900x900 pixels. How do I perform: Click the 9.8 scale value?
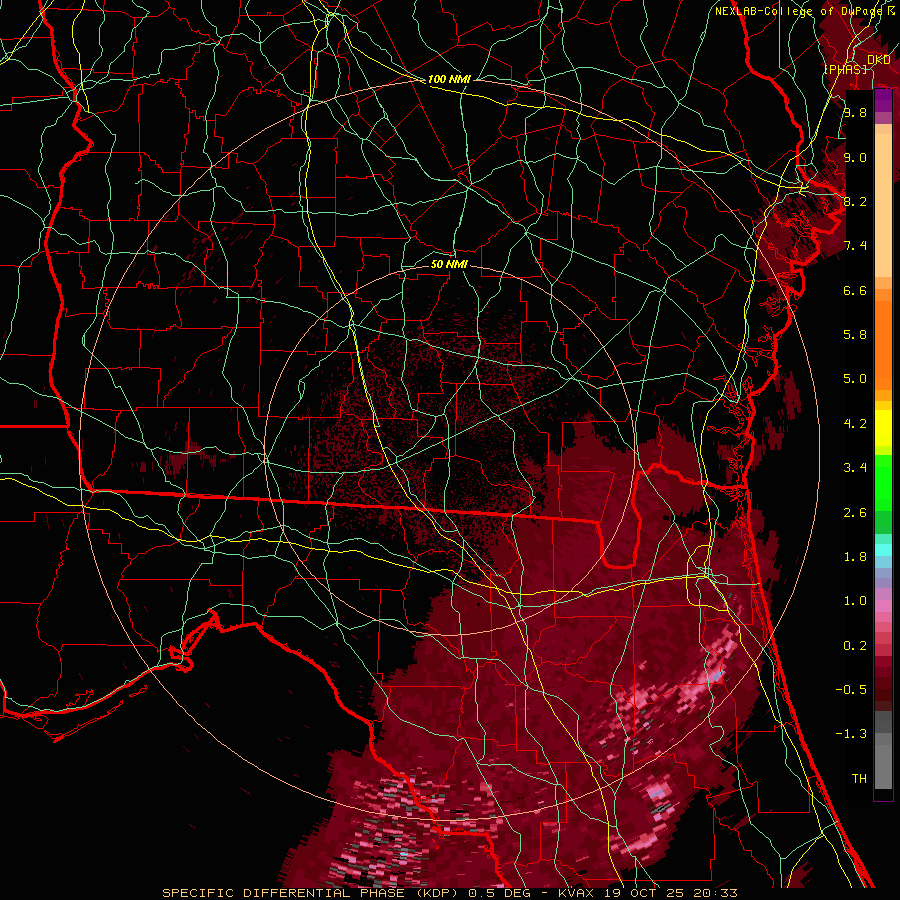click(x=855, y=112)
